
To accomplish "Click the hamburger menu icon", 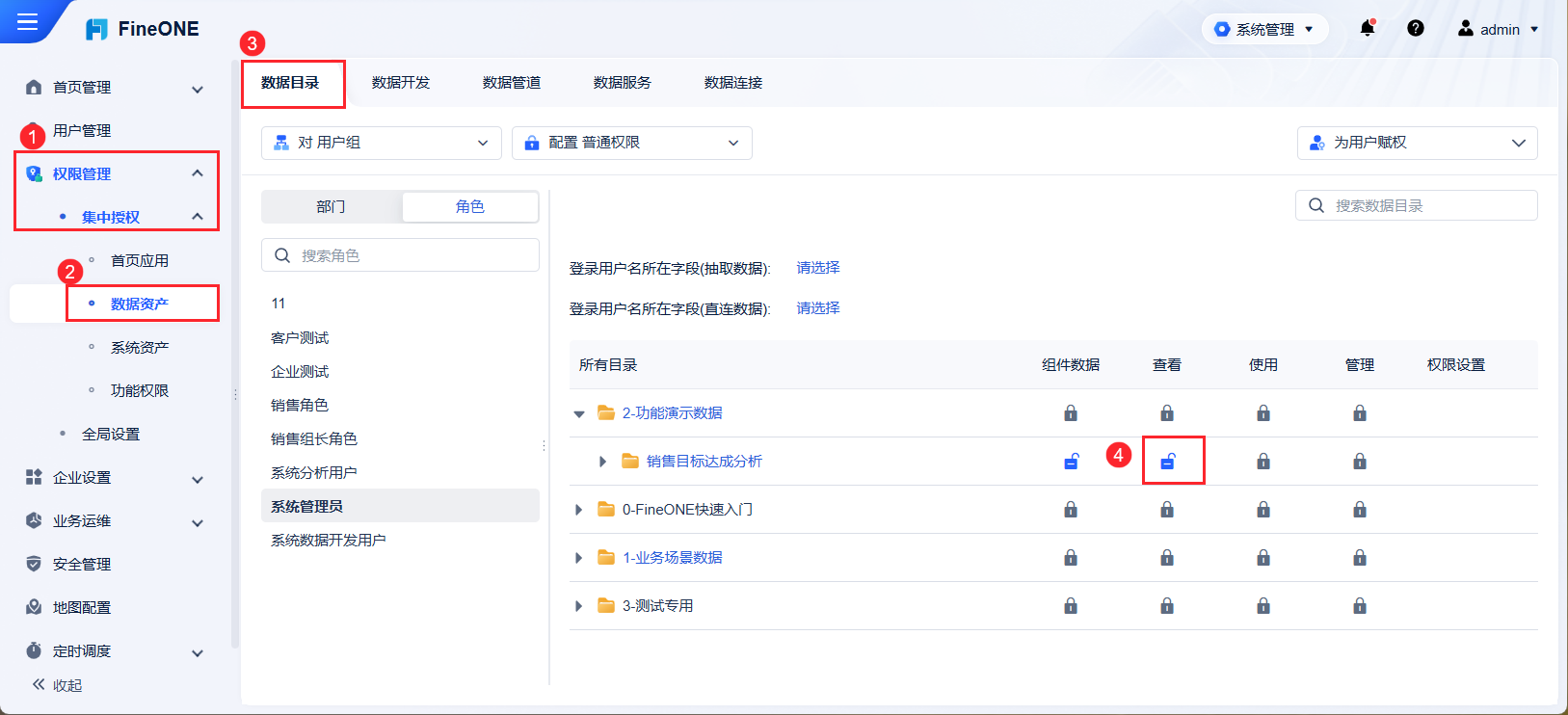I will [27, 21].
